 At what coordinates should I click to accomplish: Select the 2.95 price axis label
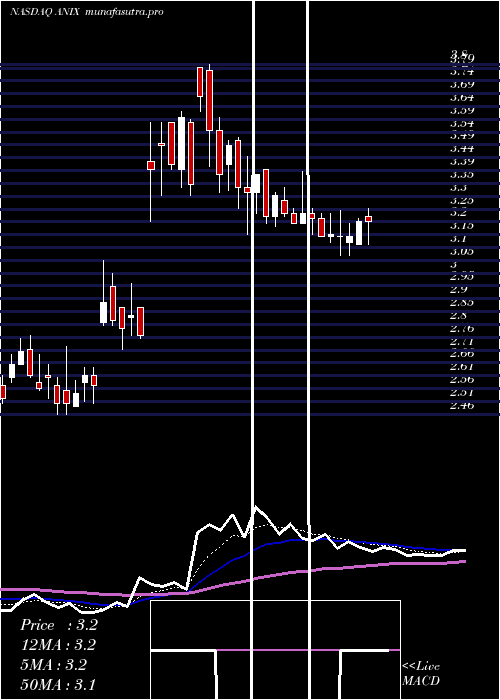click(462, 276)
